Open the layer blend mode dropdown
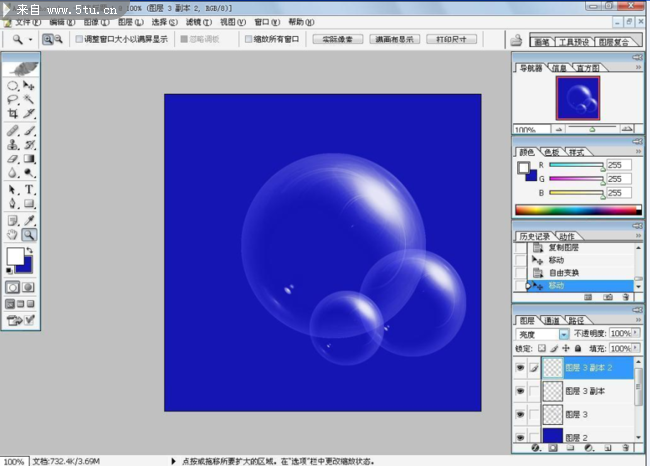 [564, 333]
